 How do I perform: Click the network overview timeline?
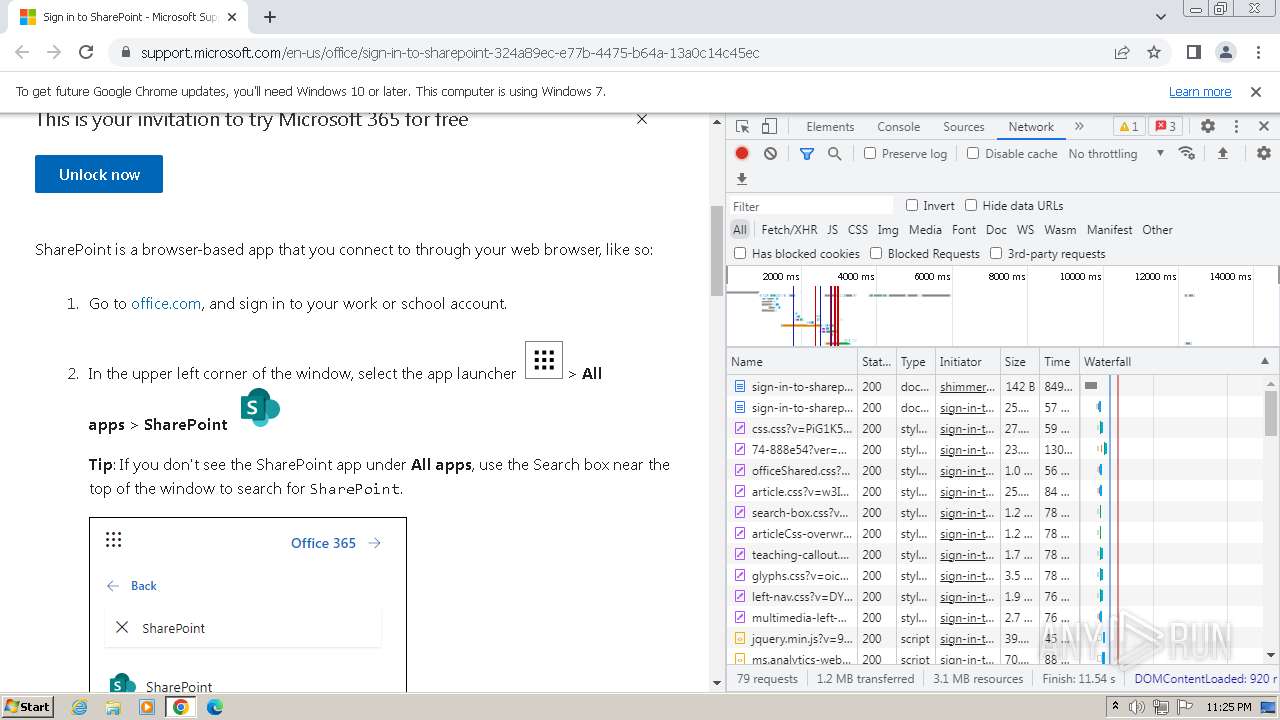(x=1002, y=305)
